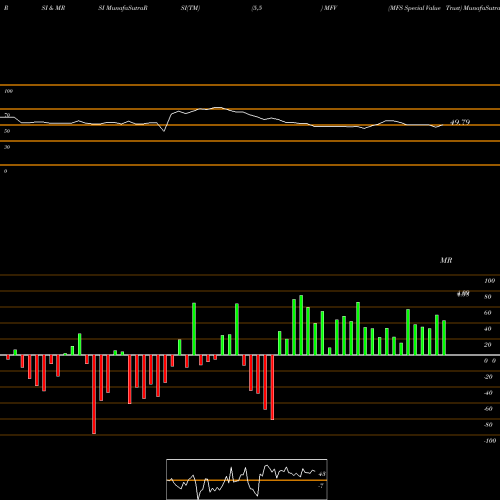Click the 30 level label on RSI axis
Viewport: 500px width, 500px height.
[7, 147]
